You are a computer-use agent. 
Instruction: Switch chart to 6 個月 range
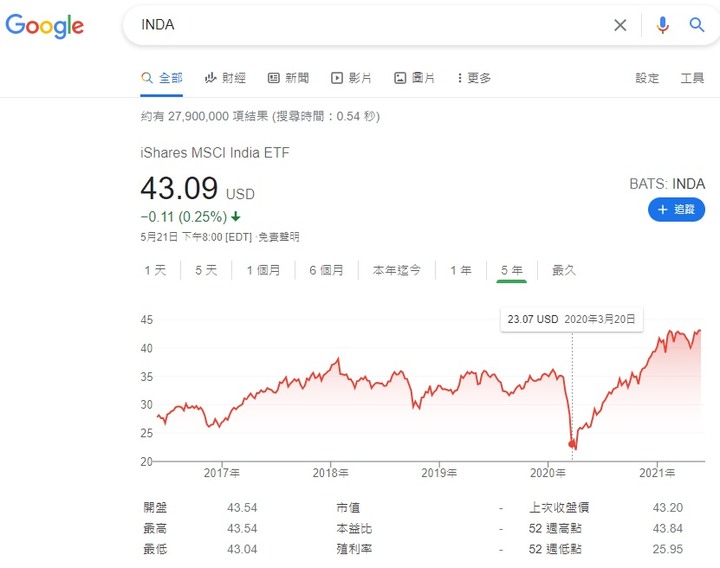click(326, 270)
